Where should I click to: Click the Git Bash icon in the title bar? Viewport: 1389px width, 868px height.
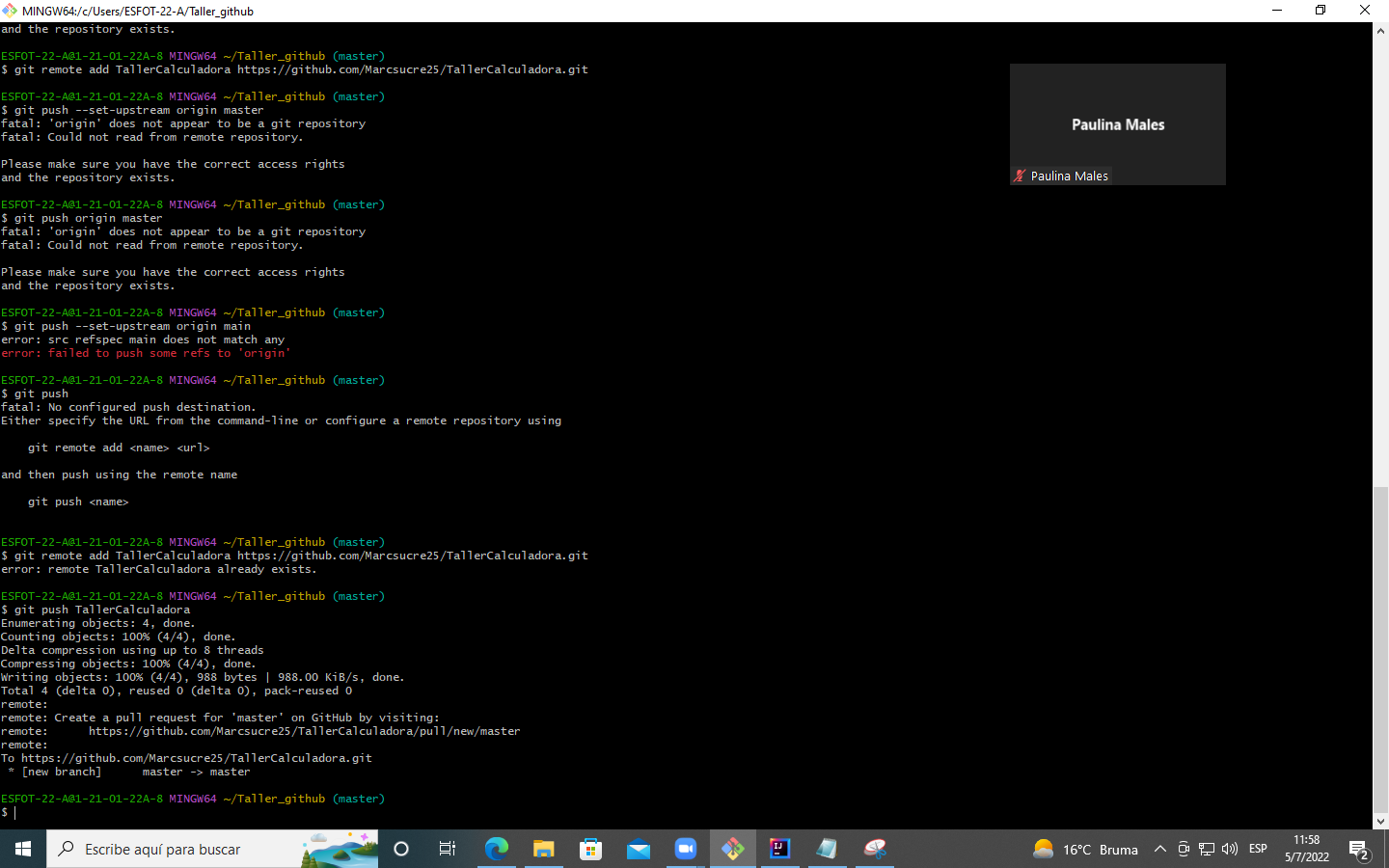[10, 11]
